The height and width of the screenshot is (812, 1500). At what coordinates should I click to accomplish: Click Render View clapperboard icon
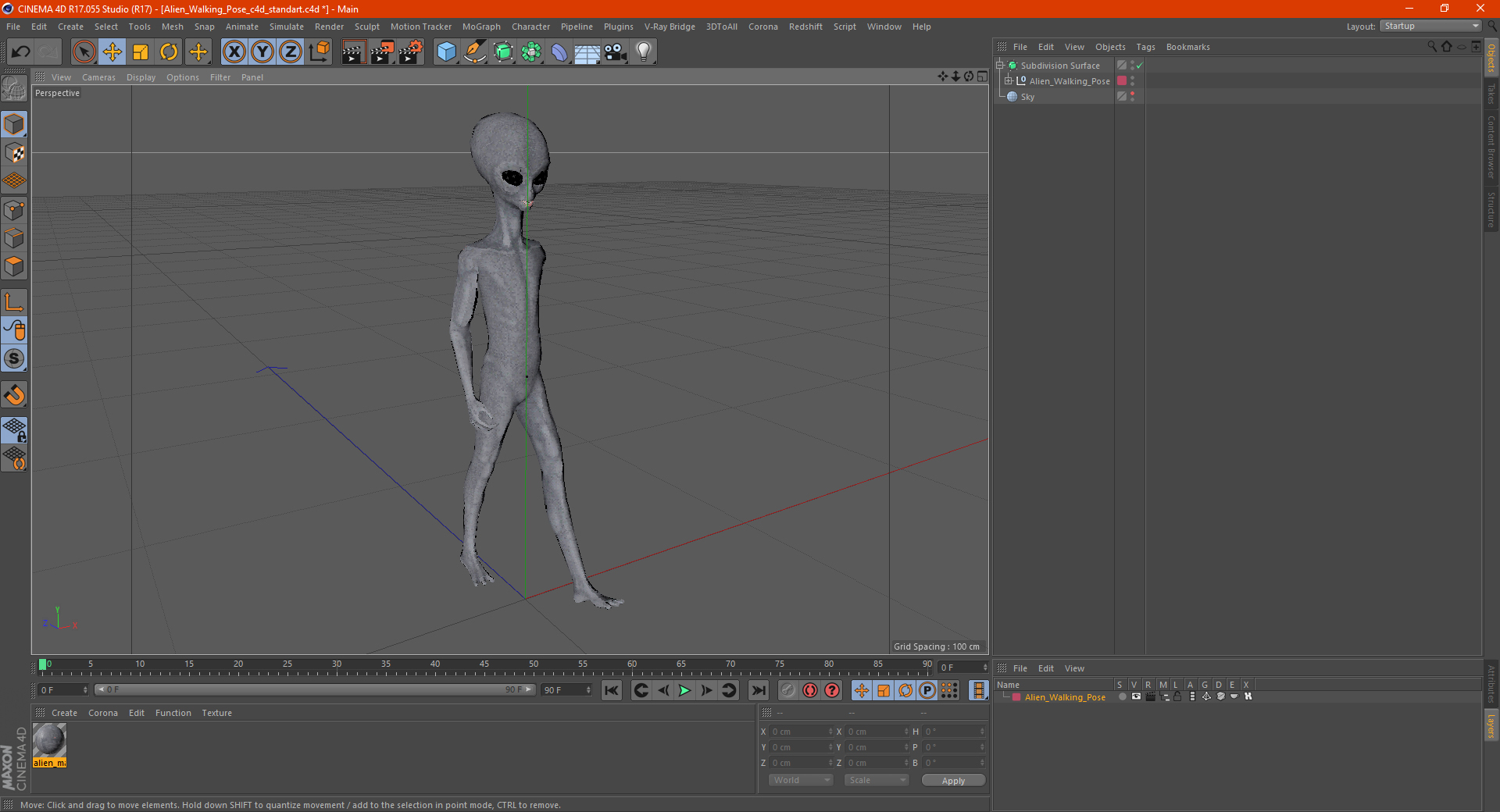353,52
